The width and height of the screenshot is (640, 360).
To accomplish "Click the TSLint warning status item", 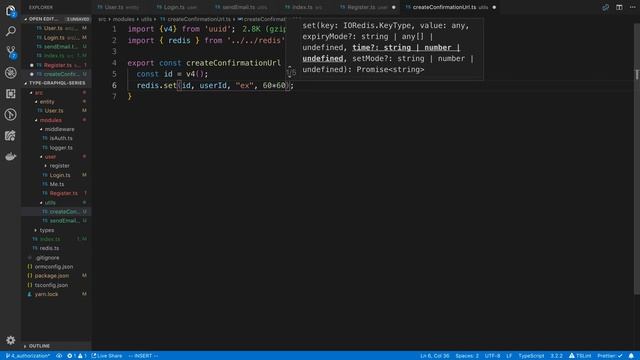I will point(580,356).
